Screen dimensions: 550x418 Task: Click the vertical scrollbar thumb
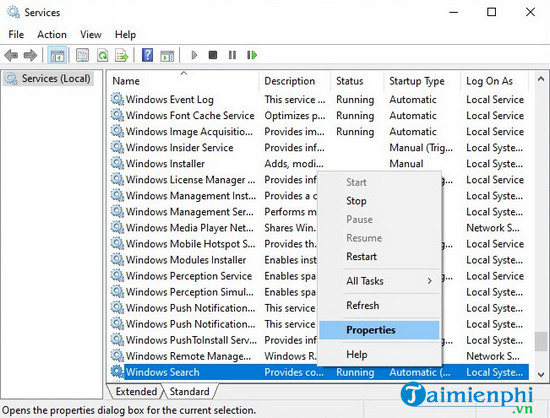pos(541,341)
